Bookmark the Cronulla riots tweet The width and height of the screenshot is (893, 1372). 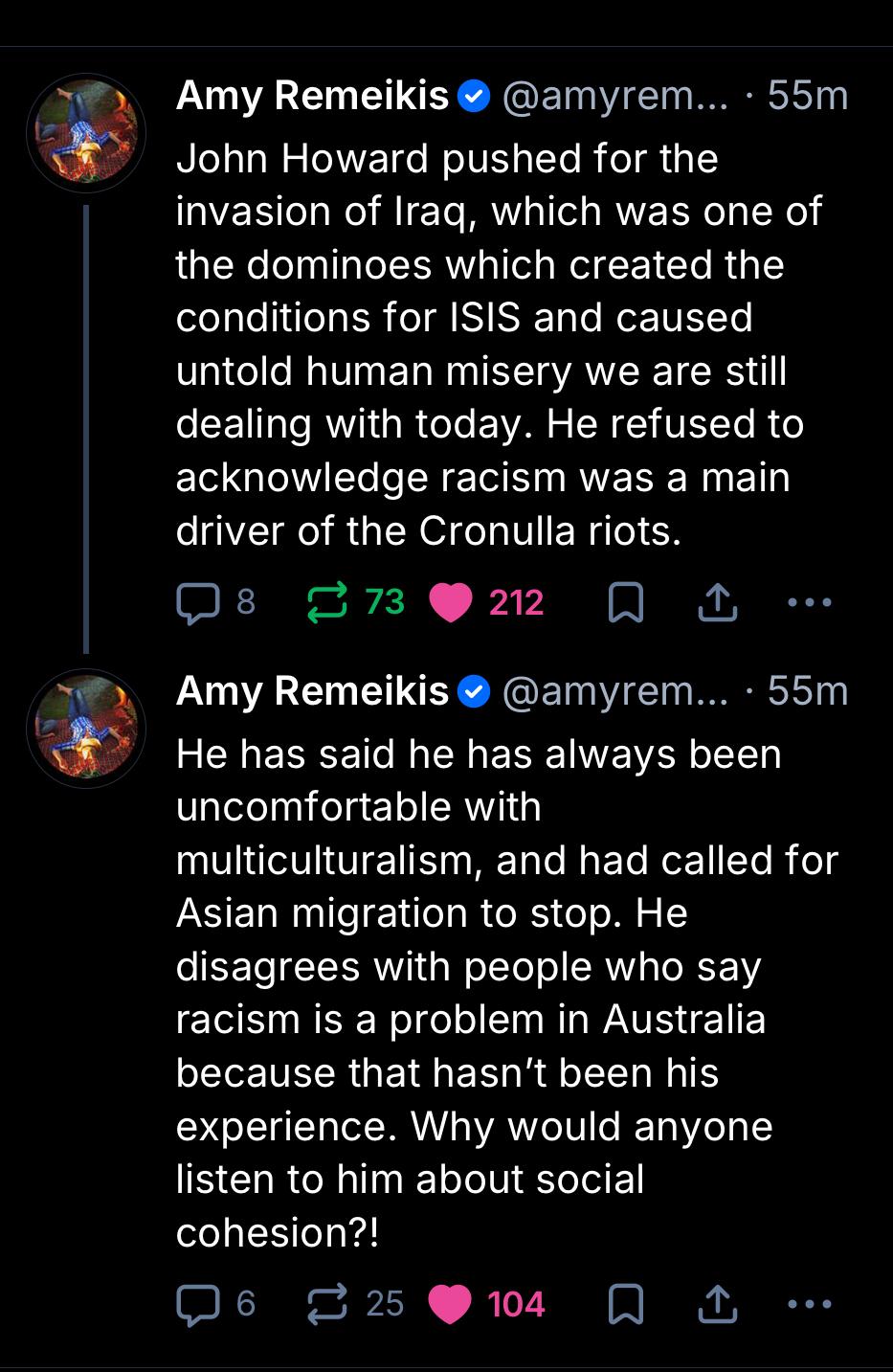click(x=626, y=602)
